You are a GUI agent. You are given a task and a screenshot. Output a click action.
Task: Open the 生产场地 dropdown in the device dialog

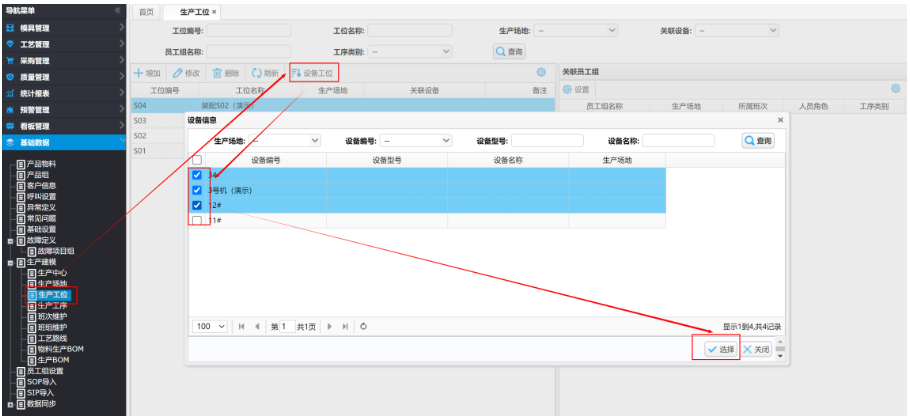285,141
